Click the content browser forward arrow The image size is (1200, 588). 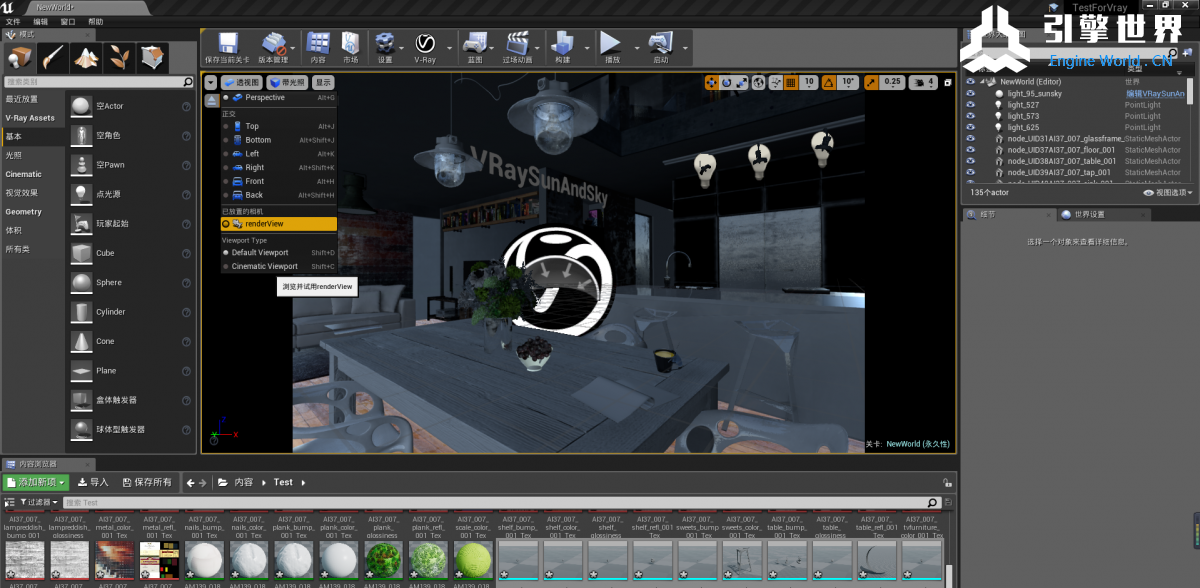pos(204,482)
